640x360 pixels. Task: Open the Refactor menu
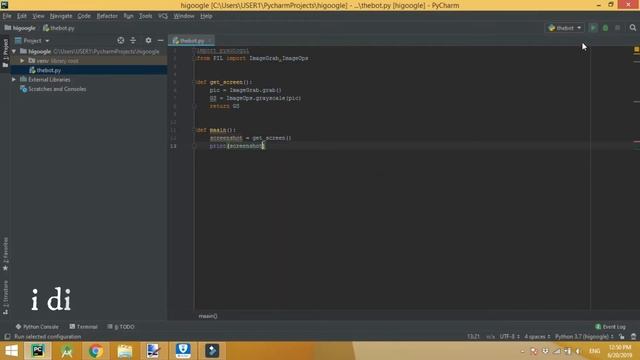coord(107,16)
